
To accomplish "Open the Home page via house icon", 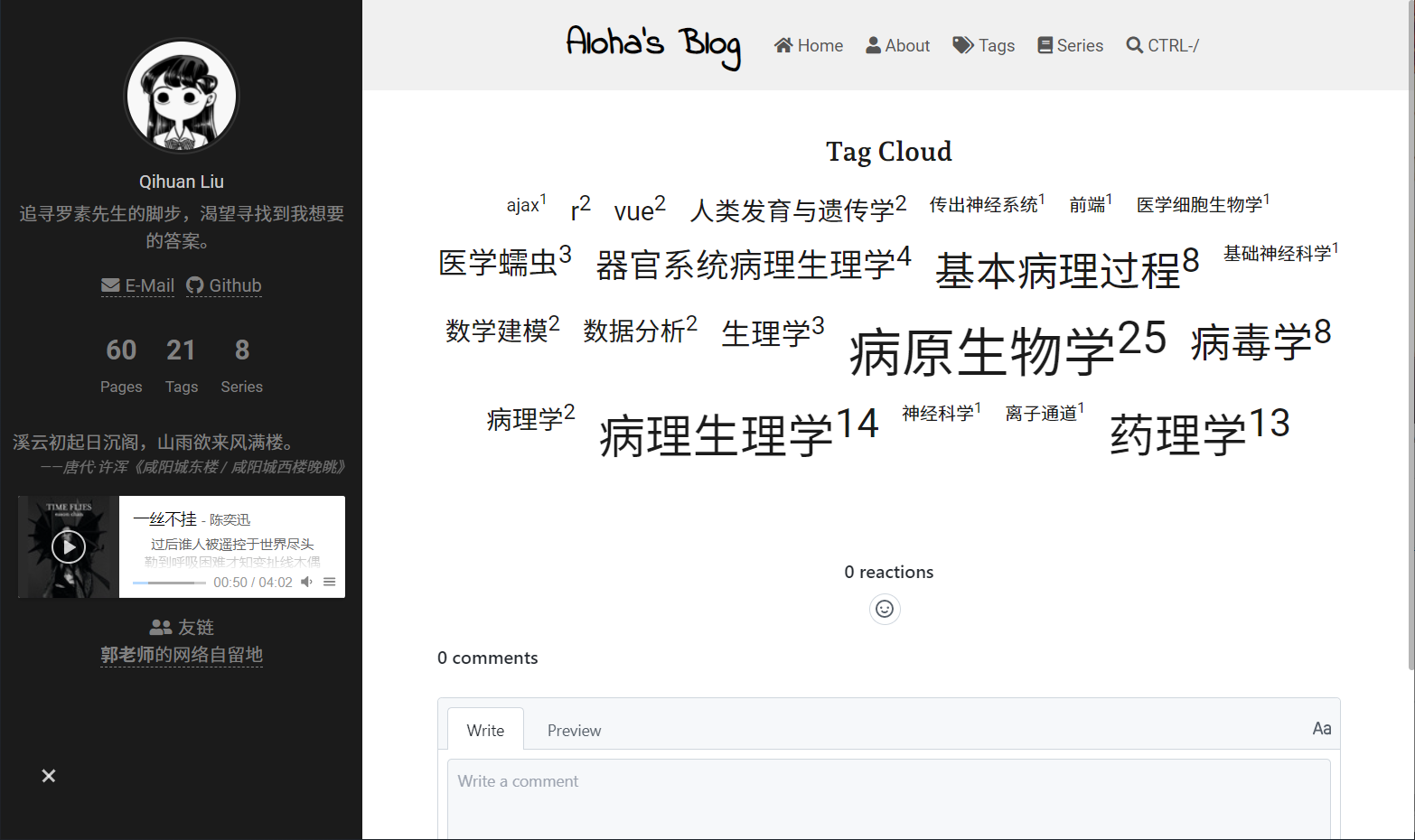I will point(783,45).
